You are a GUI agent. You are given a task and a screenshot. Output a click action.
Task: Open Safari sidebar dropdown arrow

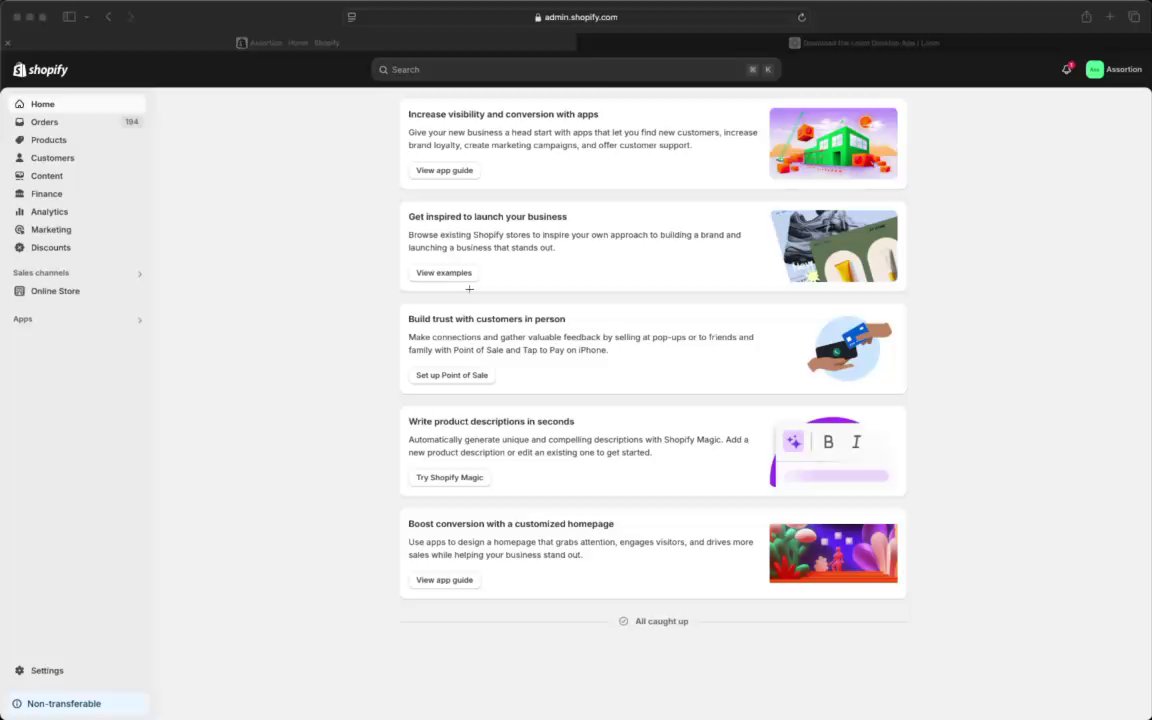point(87,17)
